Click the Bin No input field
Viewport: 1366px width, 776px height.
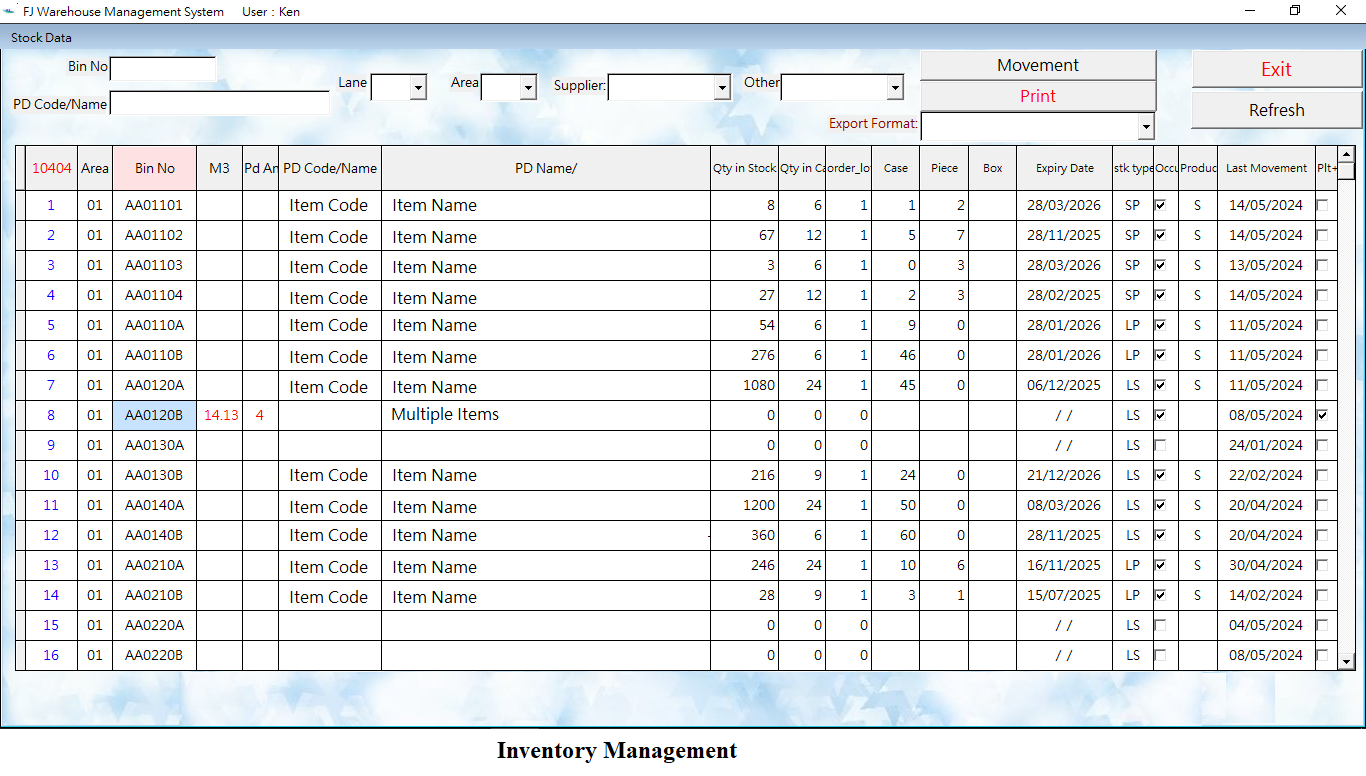[163, 69]
